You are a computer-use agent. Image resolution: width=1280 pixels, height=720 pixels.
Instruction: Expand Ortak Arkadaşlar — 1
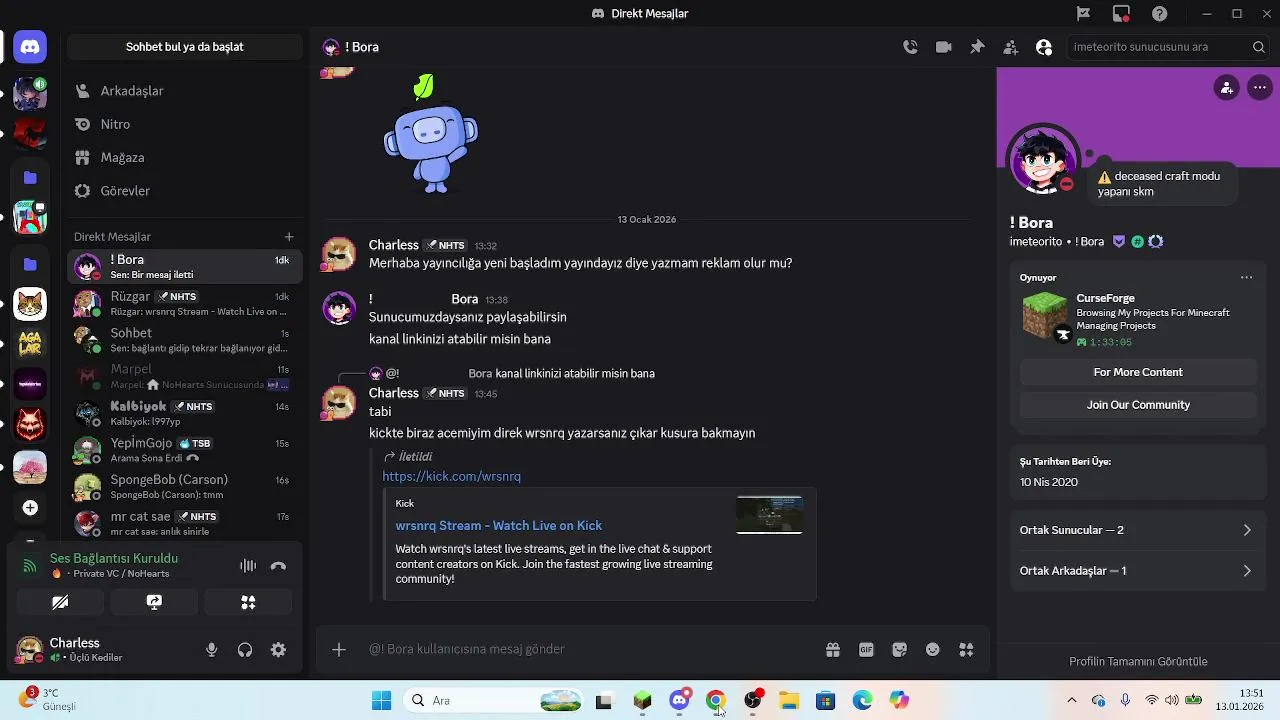click(x=1138, y=571)
